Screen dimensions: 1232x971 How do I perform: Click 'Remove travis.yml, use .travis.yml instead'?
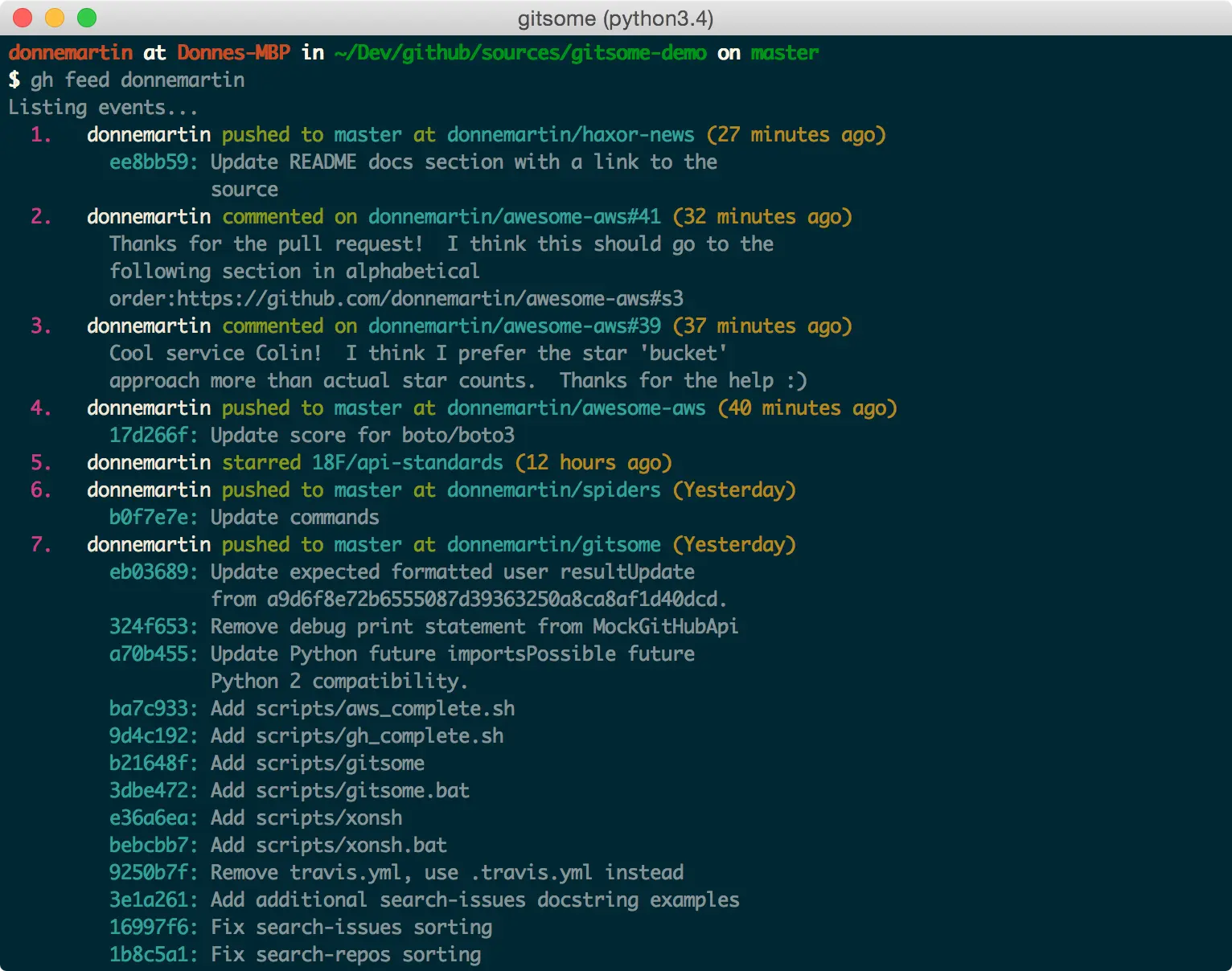coord(447,872)
